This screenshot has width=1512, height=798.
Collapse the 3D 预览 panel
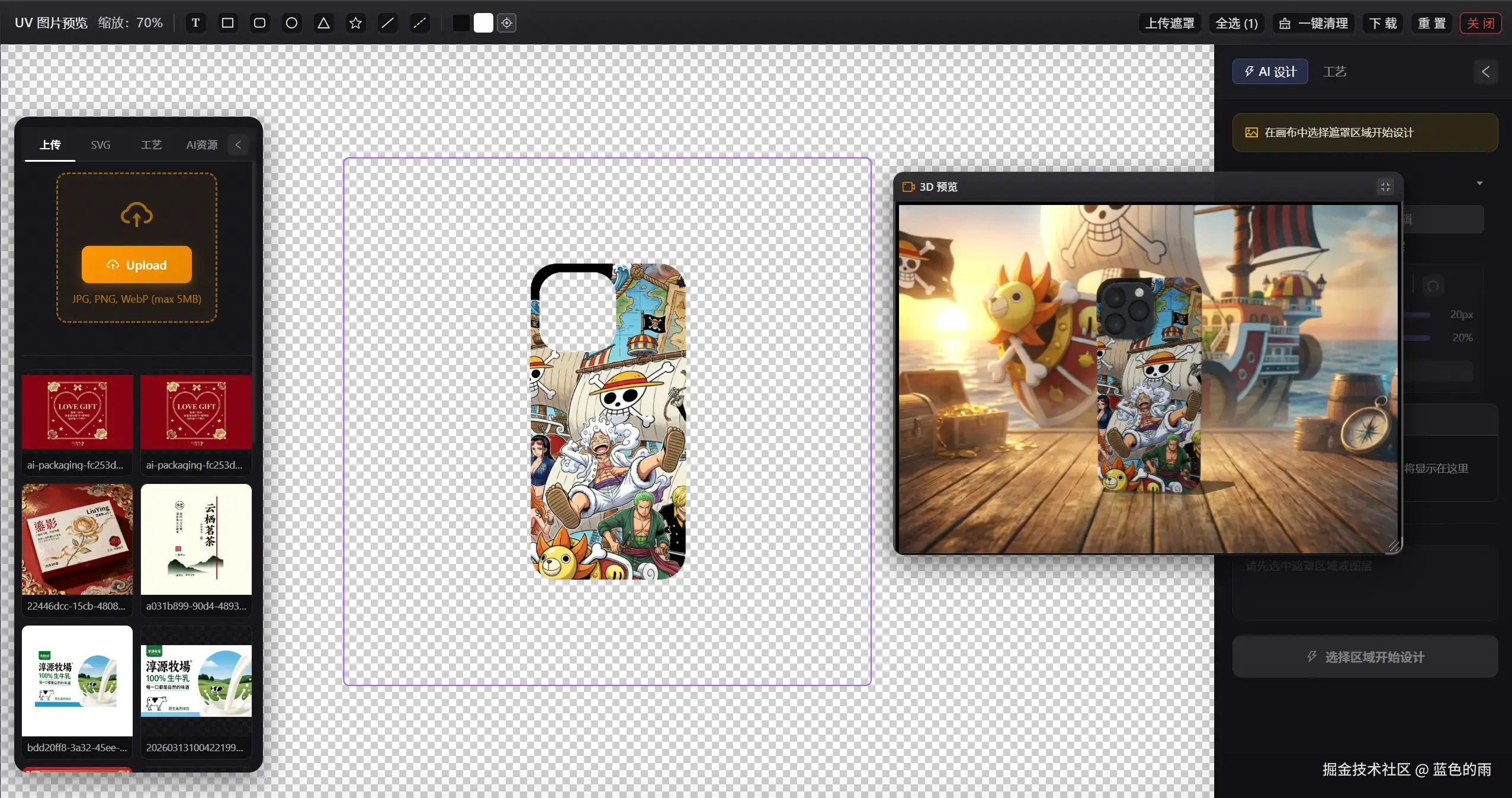tap(1385, 187)
